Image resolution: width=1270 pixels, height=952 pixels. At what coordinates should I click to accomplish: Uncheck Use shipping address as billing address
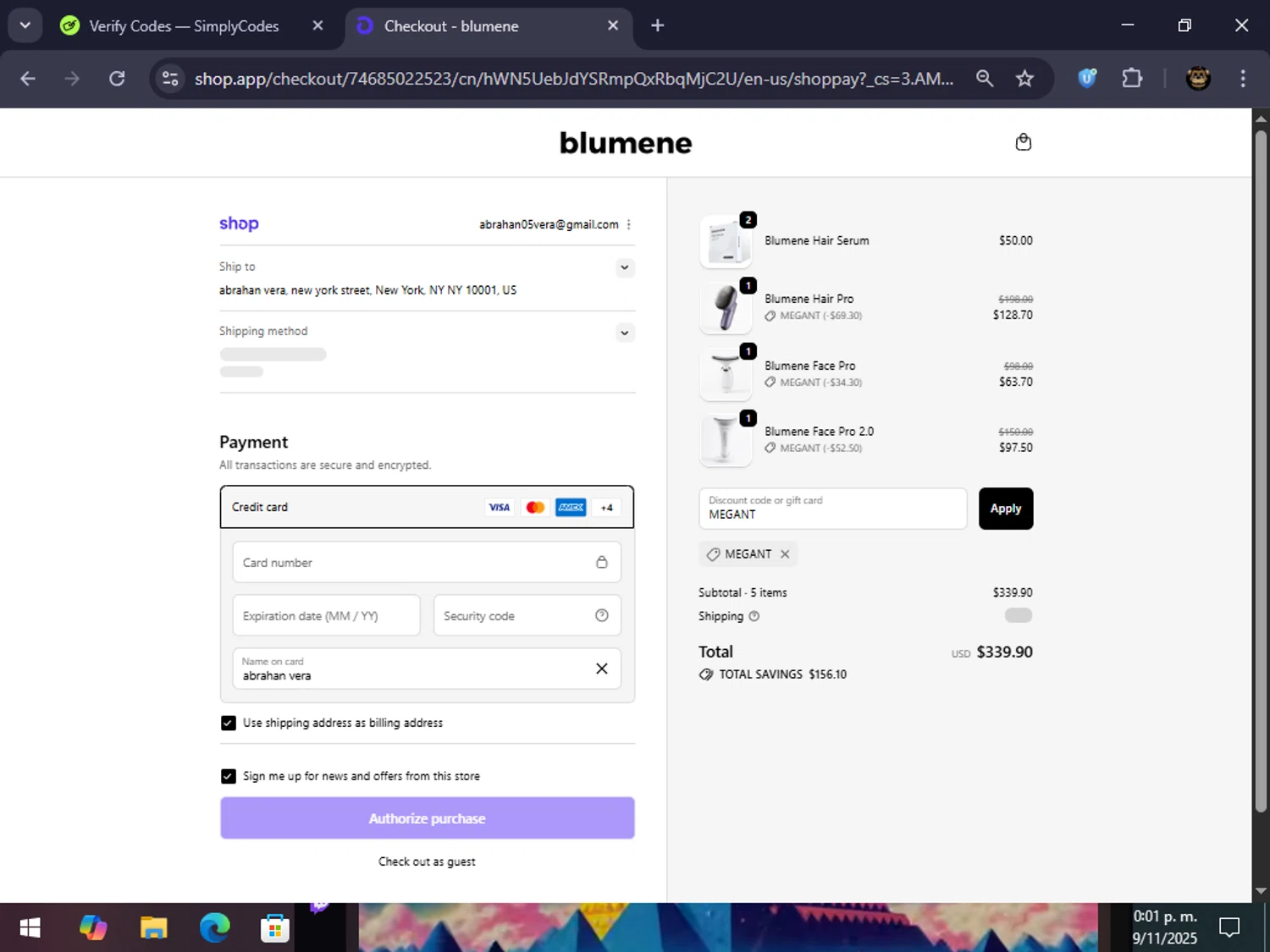pyautogui.click(x=228, y=723)
